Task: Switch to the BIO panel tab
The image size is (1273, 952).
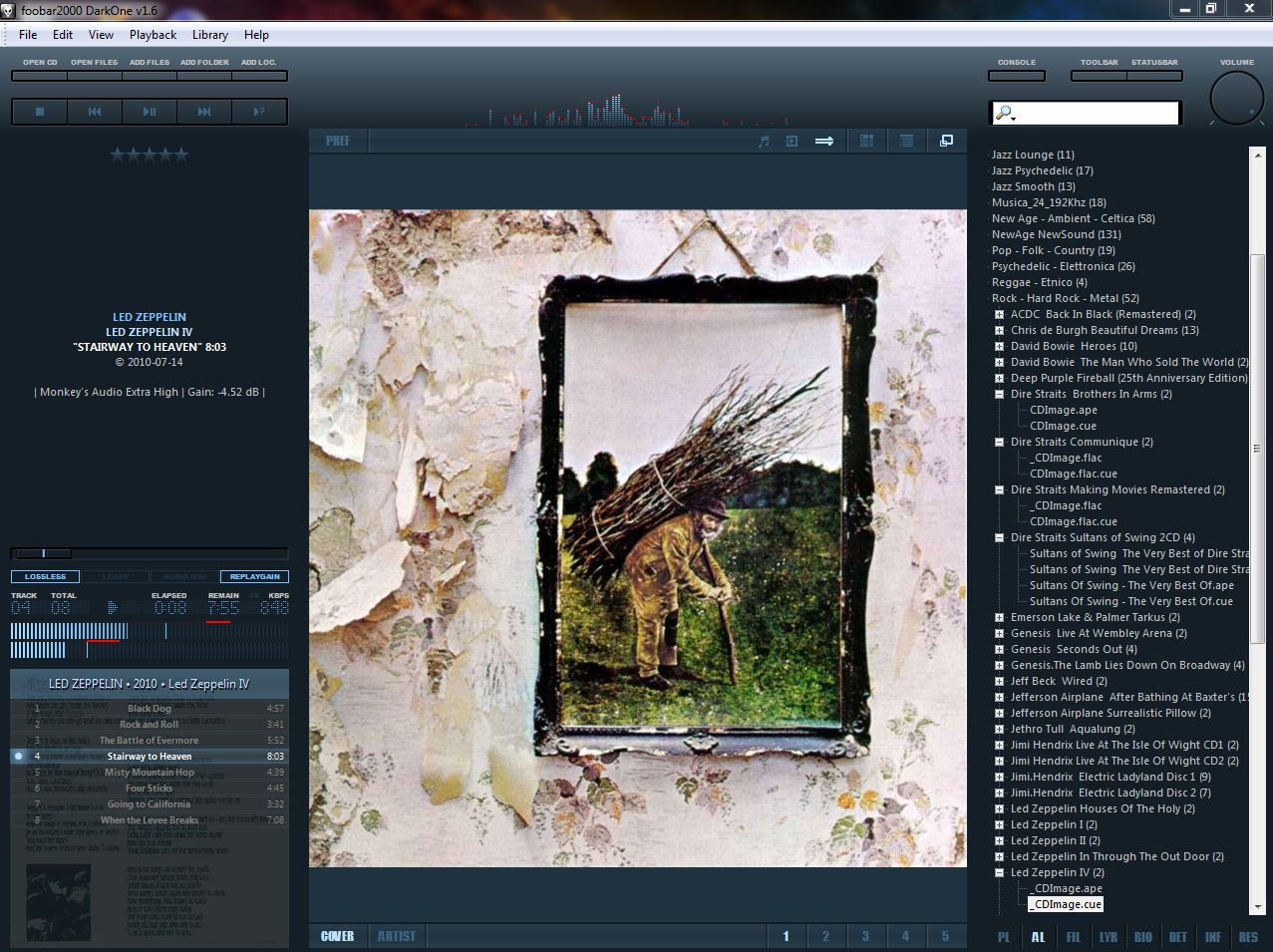Action: (1143, 937)
